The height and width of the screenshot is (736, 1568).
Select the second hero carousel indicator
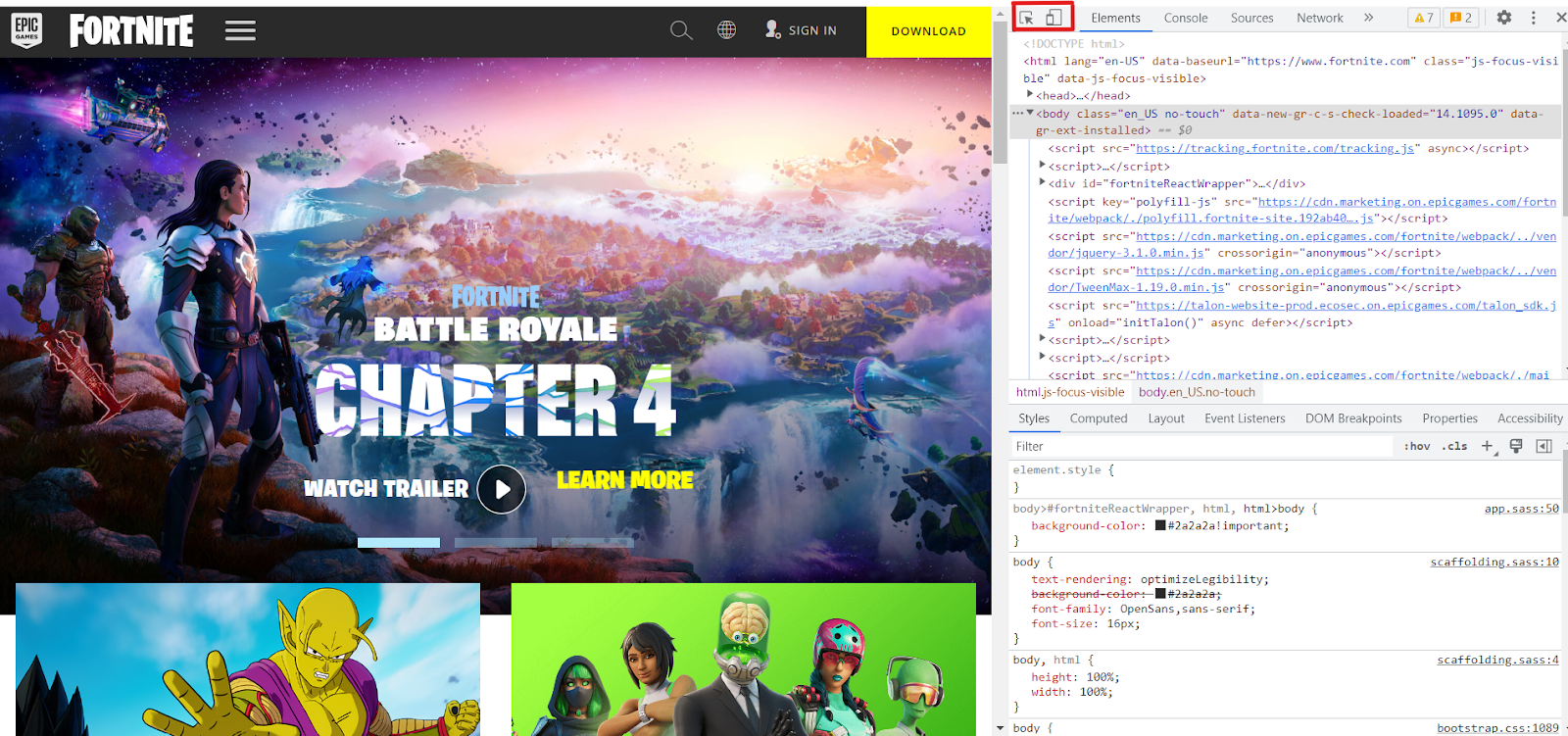point(496,542)
